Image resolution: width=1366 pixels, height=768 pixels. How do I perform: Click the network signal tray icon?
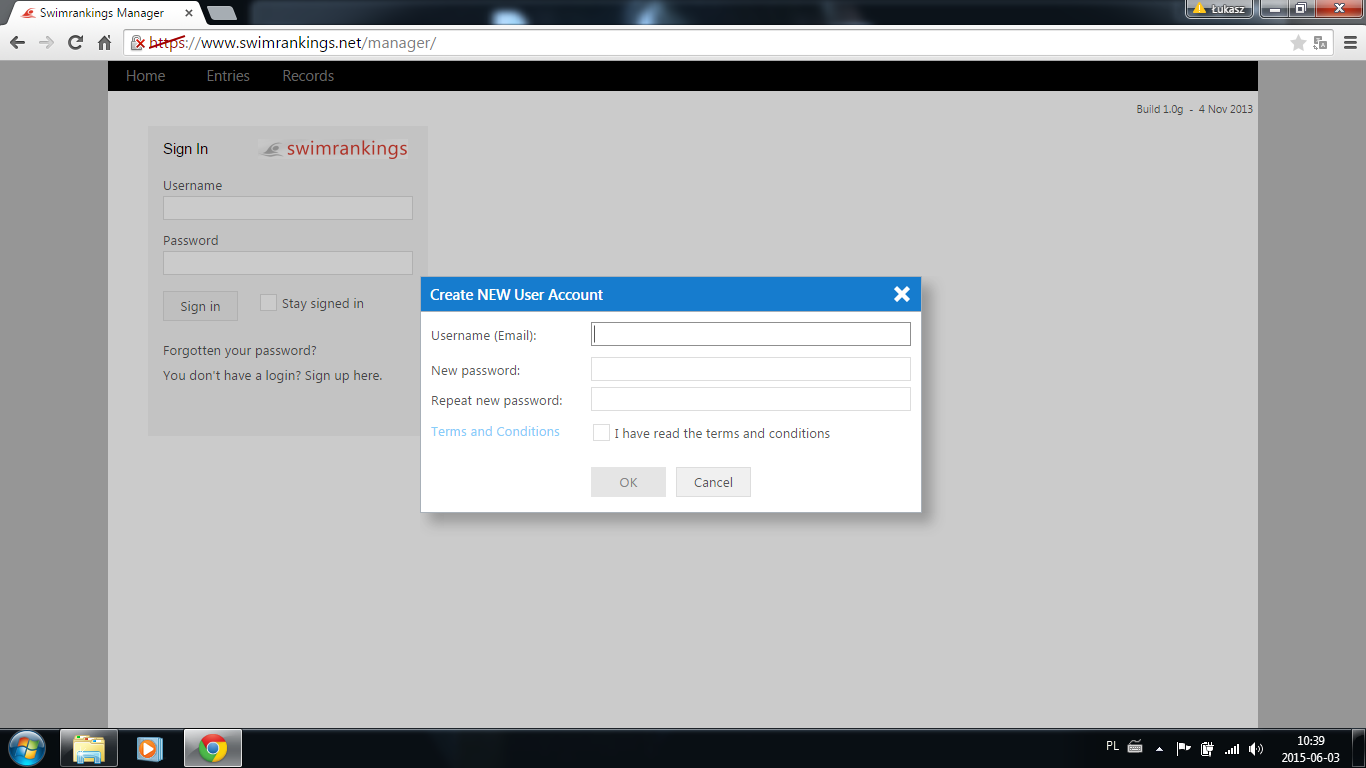click(x=1232, y=748)
